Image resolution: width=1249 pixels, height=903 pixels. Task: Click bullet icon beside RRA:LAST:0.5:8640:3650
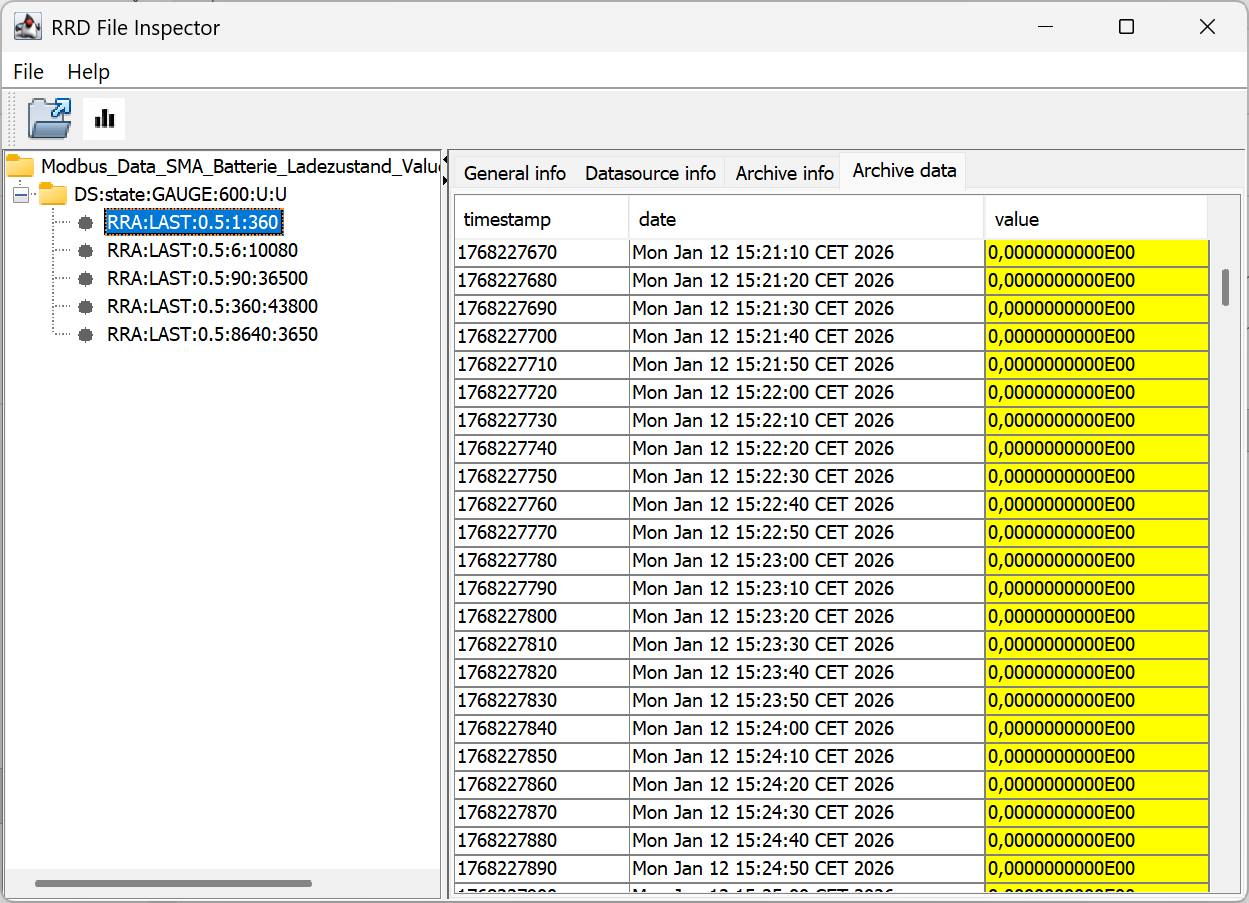coord(86,334)
